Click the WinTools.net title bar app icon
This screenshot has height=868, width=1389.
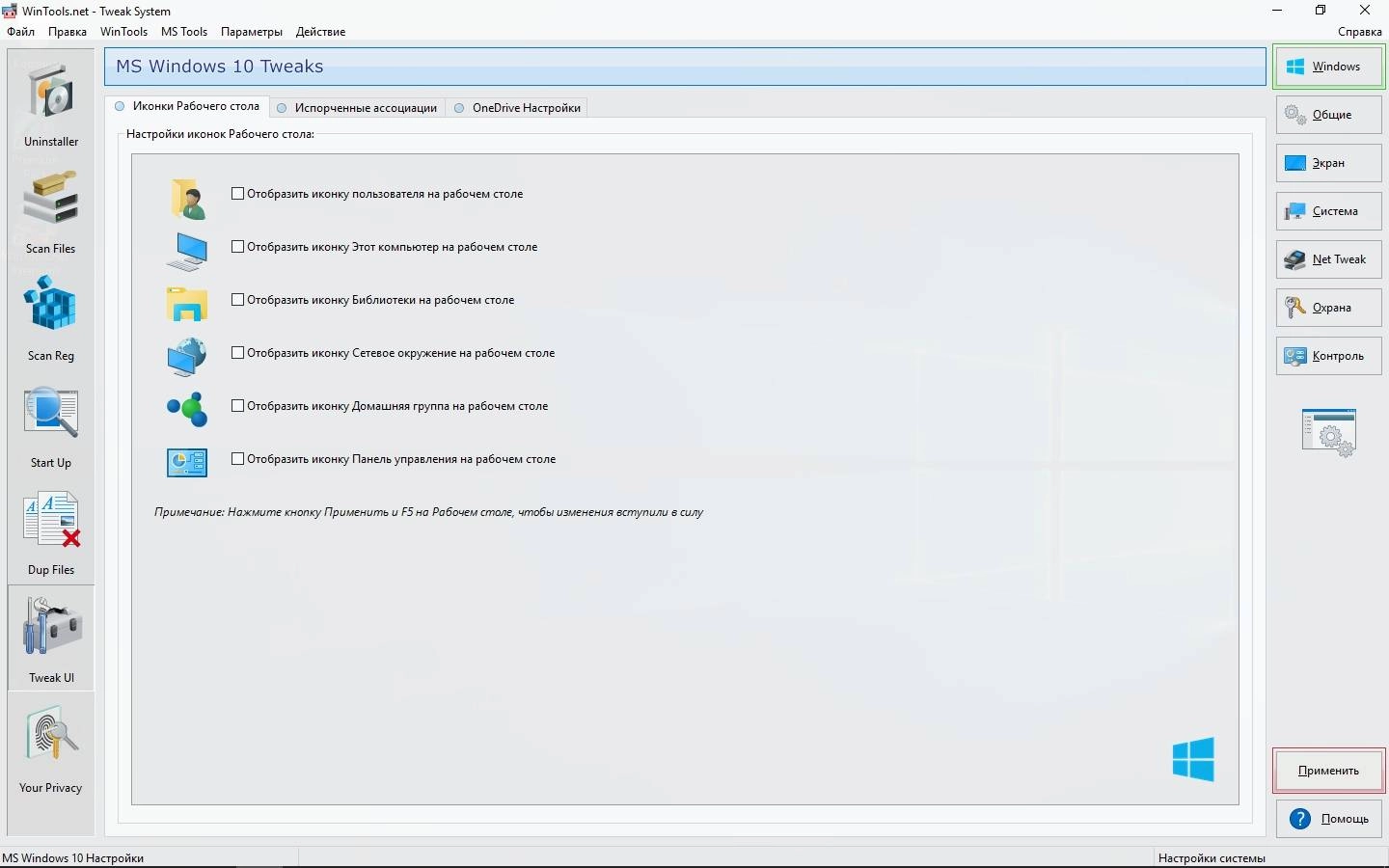9,12
